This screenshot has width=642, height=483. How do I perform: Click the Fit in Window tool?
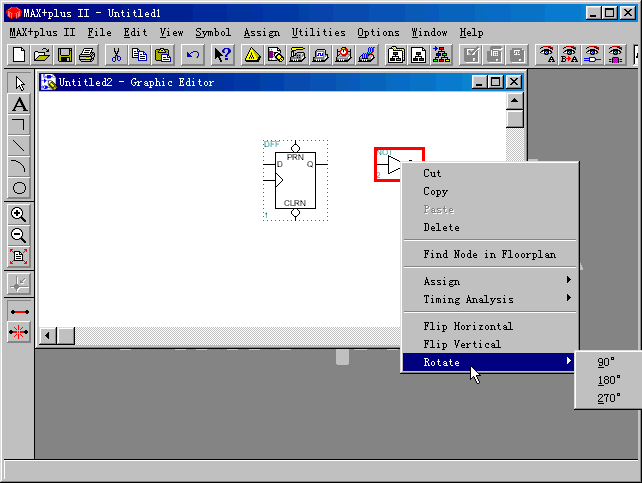point(18,257)
